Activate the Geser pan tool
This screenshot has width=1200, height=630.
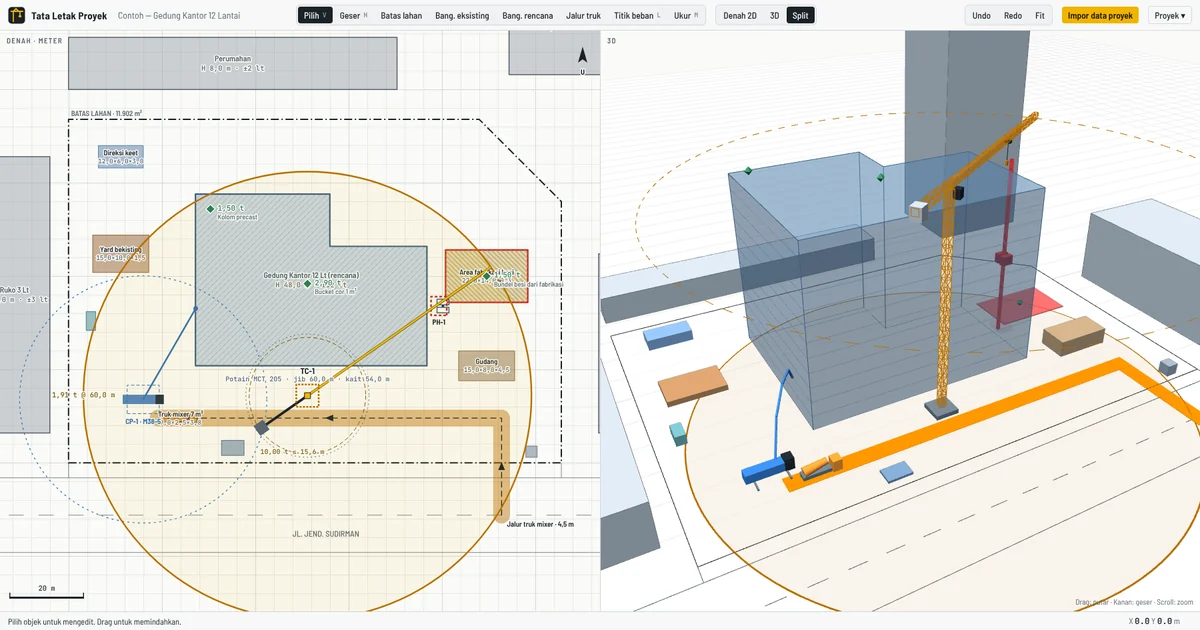click(x=354, y=16)
